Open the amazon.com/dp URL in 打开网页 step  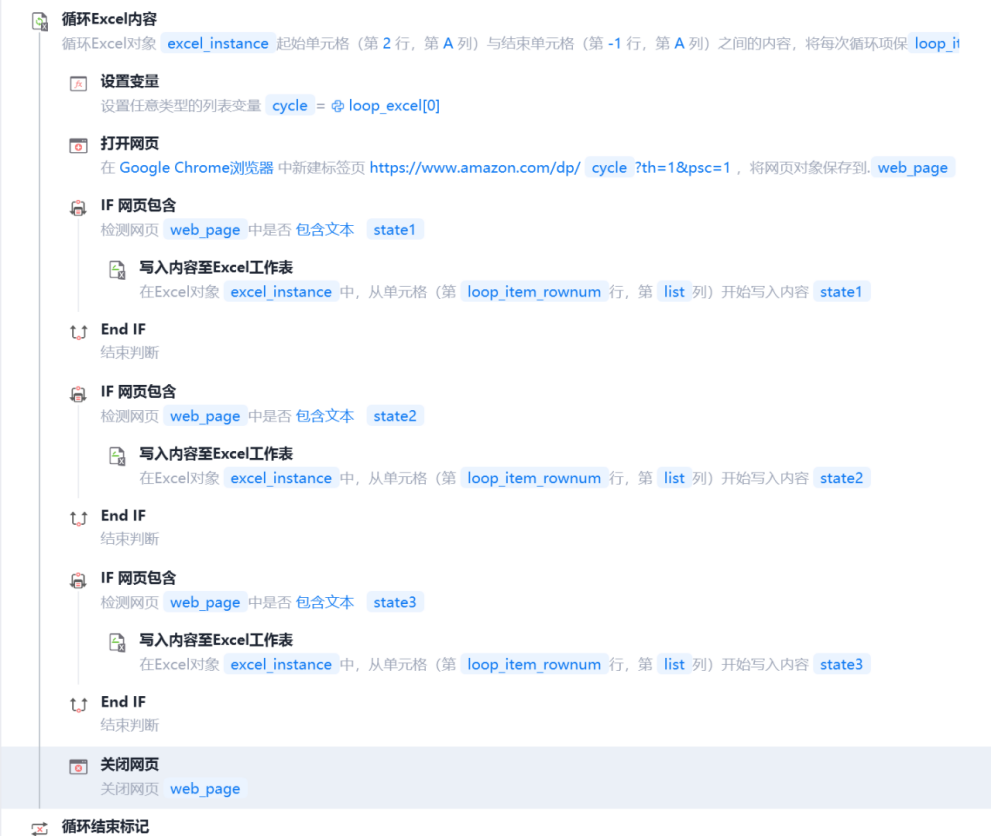tap(474, 168)
